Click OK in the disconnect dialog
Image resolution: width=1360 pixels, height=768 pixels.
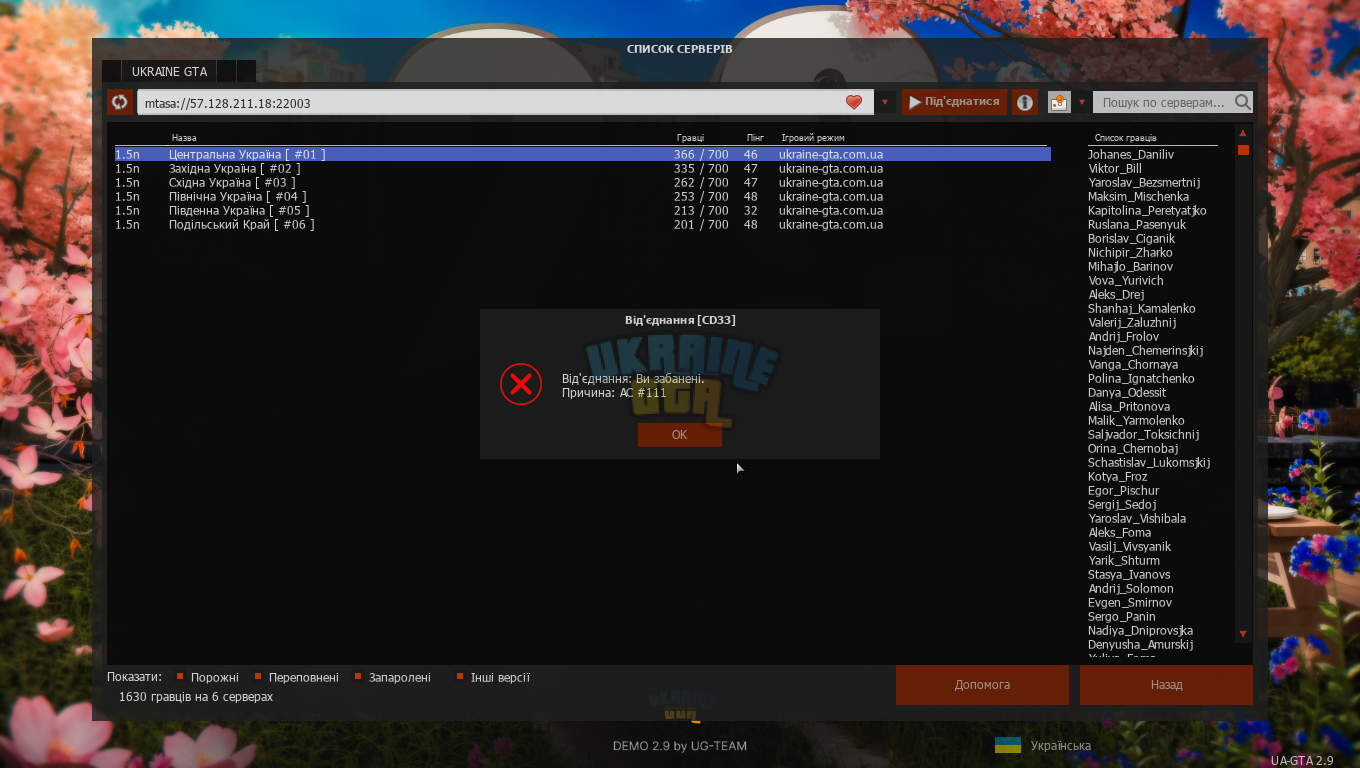[x=680, y=435]
